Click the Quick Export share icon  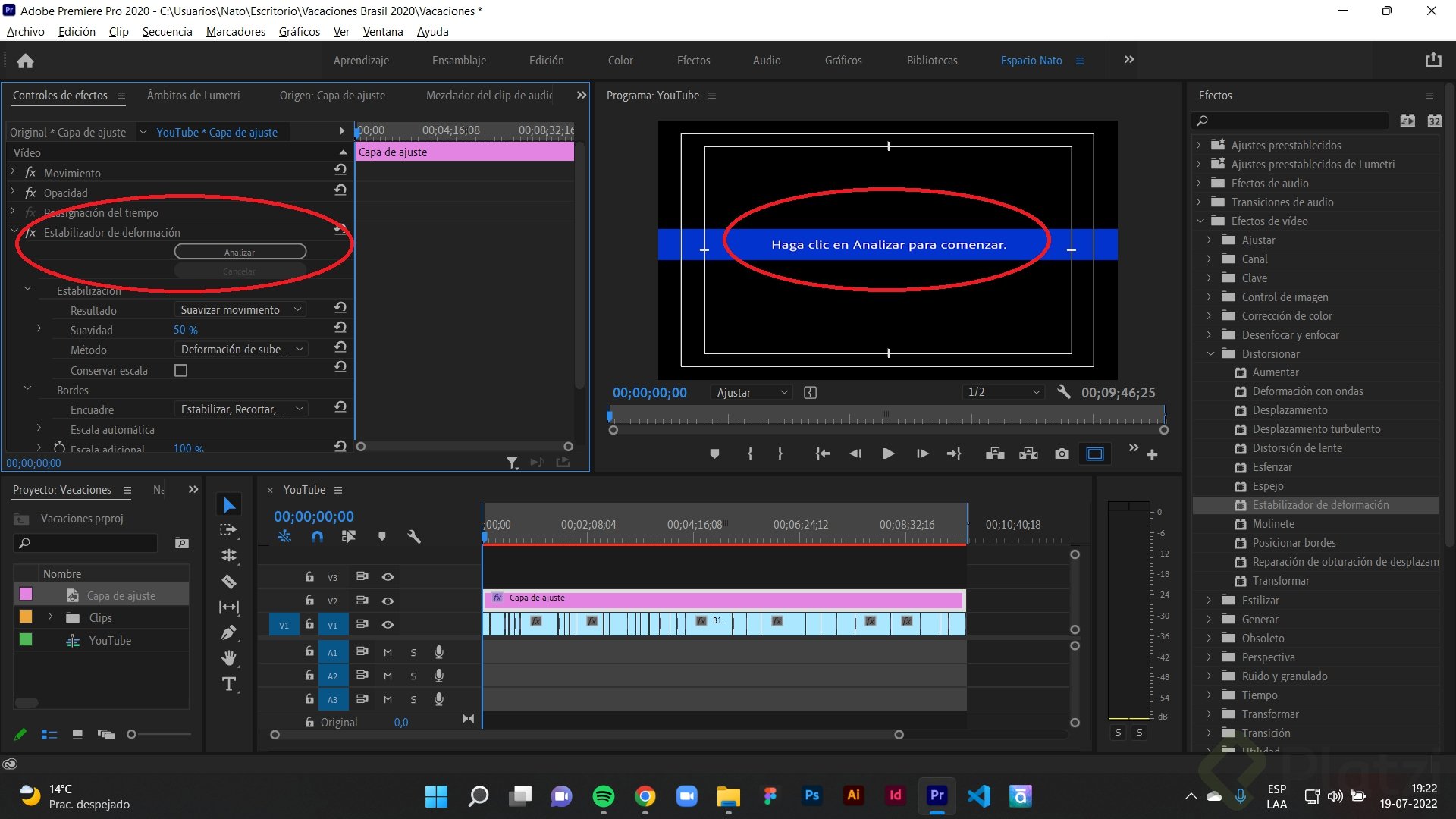[x=1432, y=60]
